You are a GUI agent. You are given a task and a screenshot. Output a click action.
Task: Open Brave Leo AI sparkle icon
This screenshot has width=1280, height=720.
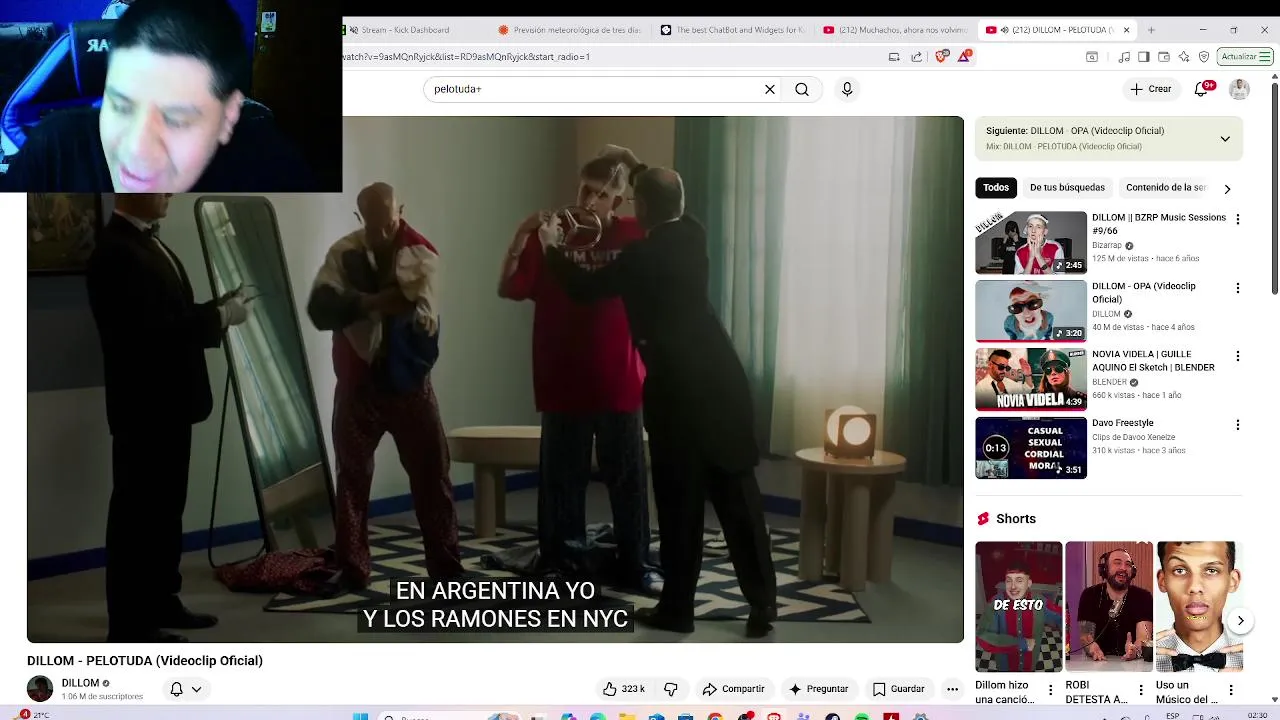coord(1184,57)
